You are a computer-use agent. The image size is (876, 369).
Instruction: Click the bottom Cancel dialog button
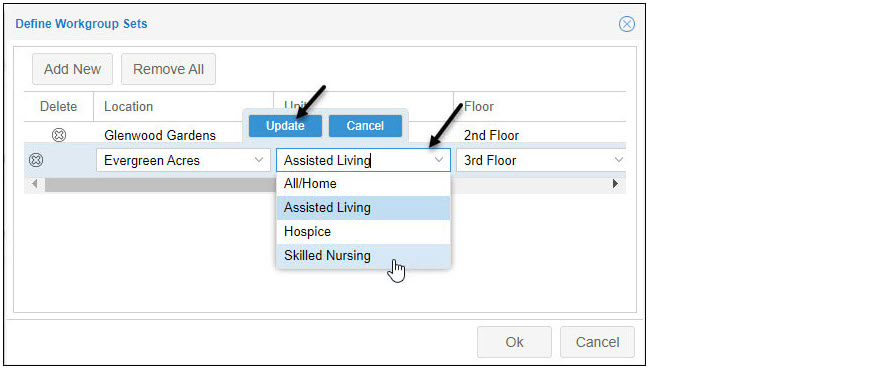(x=597, y=342)
